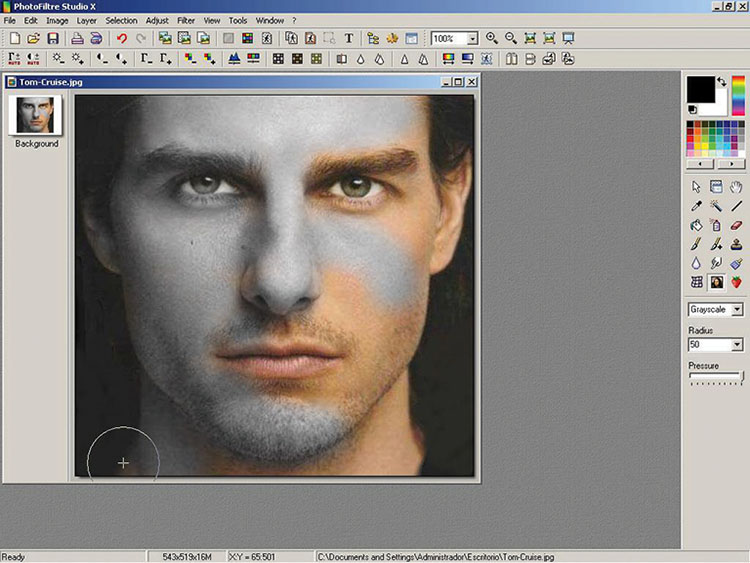Viewport: 750px width, 563px height.
Task: Choose the Paint Bucket fill tool
Action: point(697,225)
